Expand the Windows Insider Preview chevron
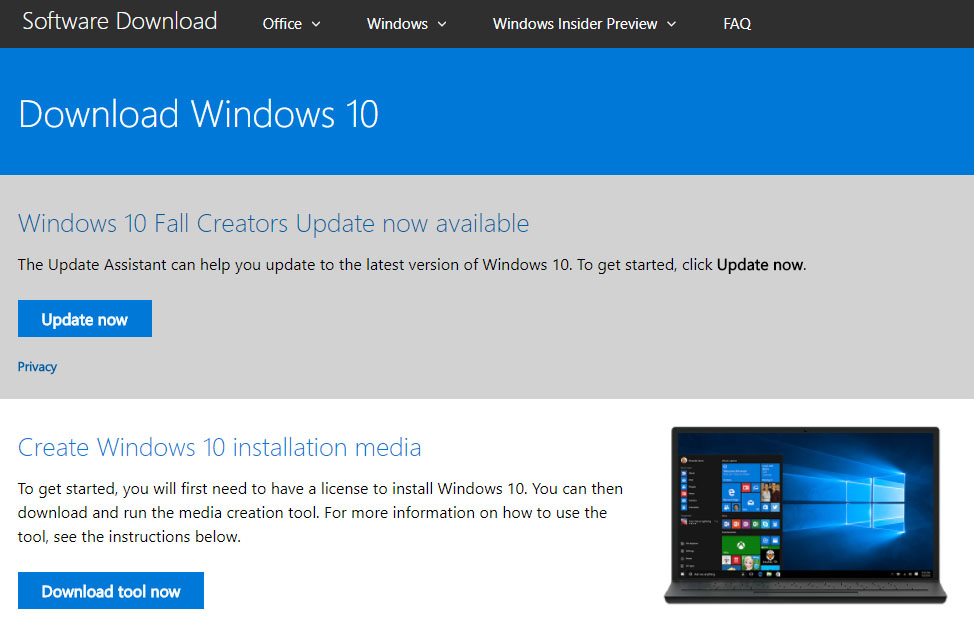 [x=671, y=24]
